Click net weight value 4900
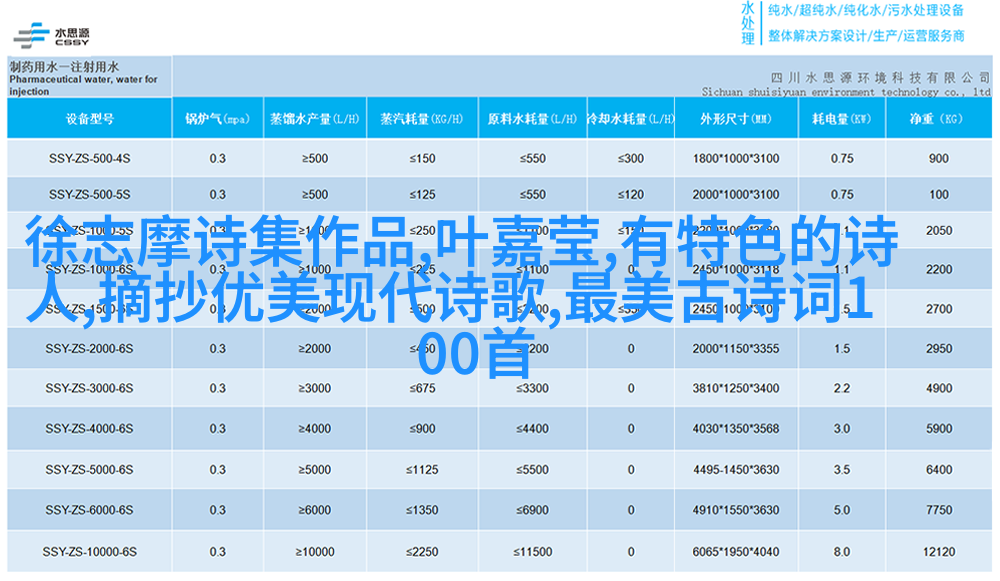The image size is (1000, 581). click(x=939, y=388)
